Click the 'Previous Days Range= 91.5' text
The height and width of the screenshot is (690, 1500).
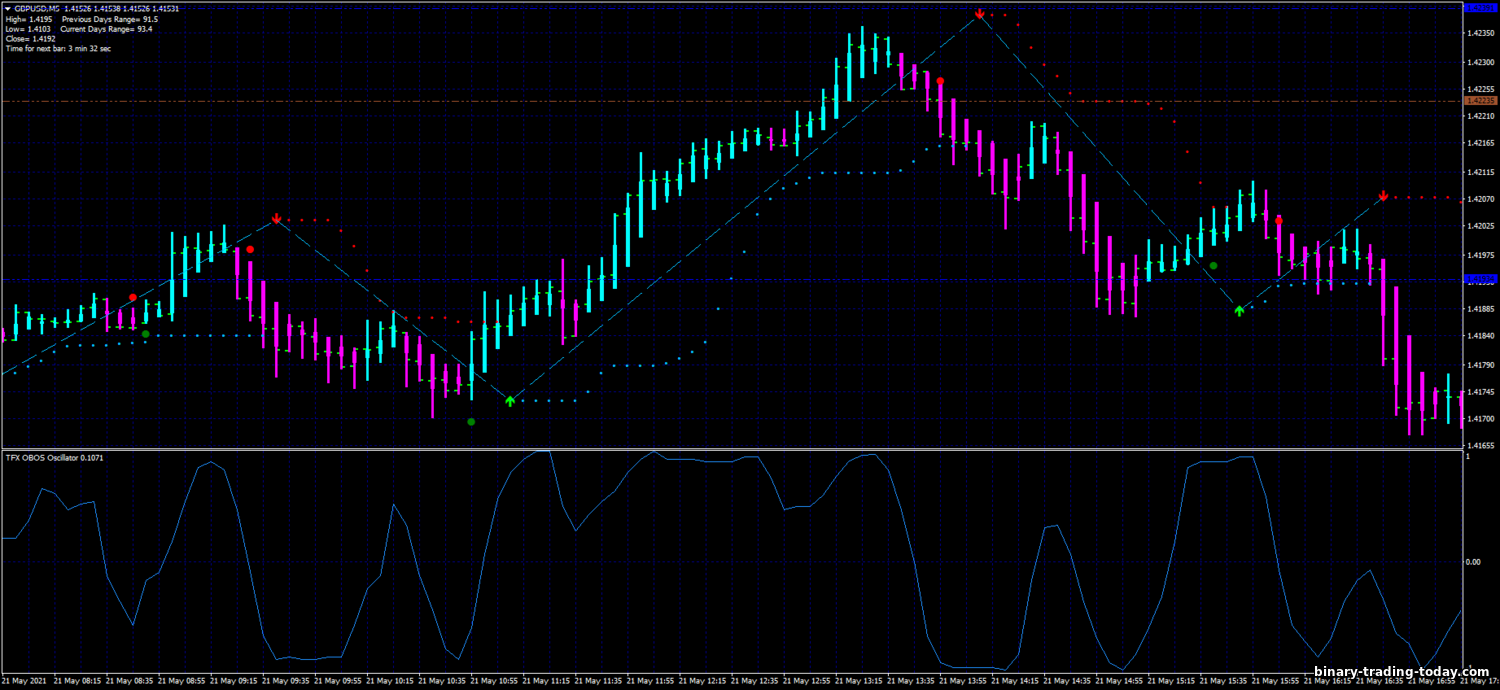click(109, 19)
